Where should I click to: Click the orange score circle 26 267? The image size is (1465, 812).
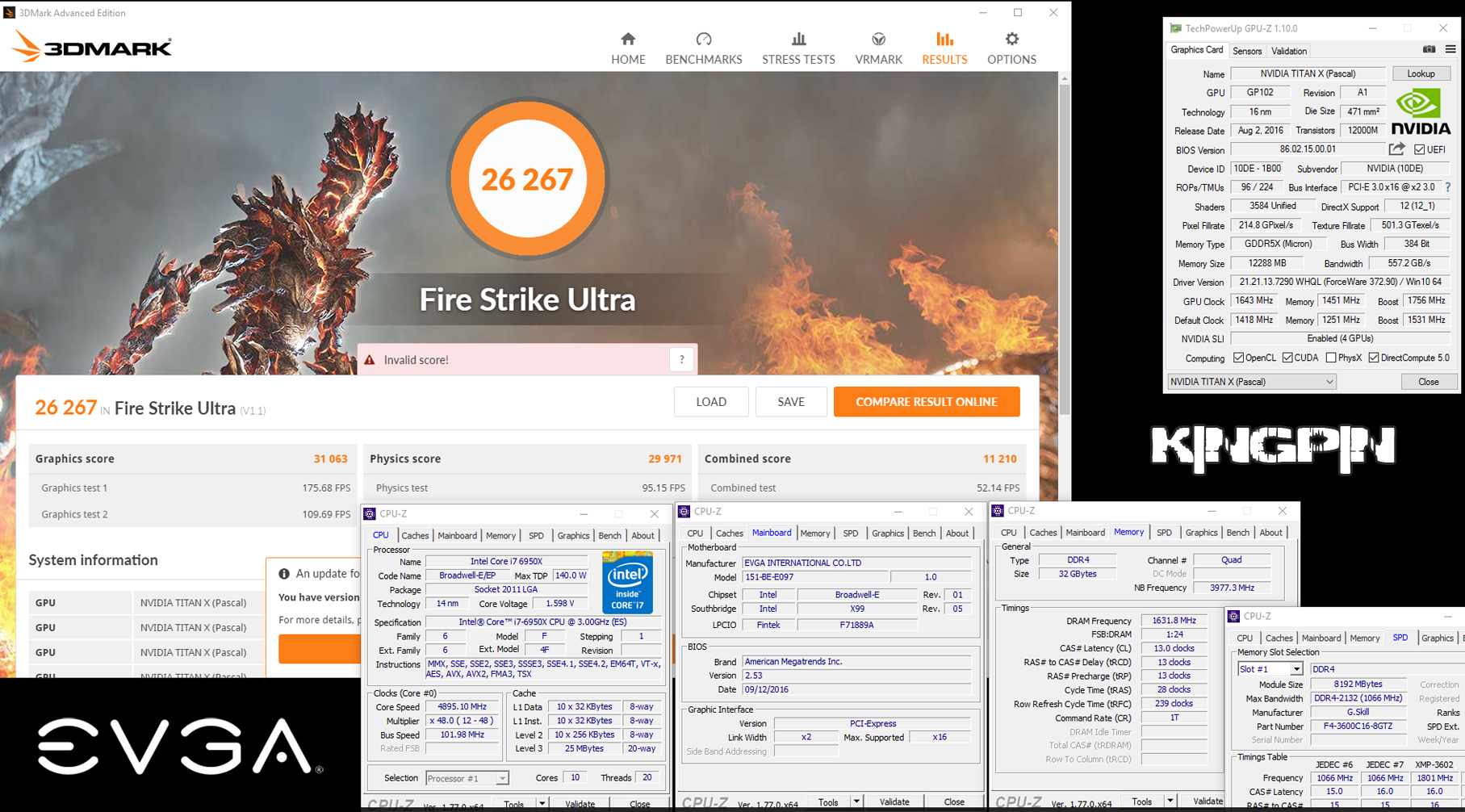[528, 179]
